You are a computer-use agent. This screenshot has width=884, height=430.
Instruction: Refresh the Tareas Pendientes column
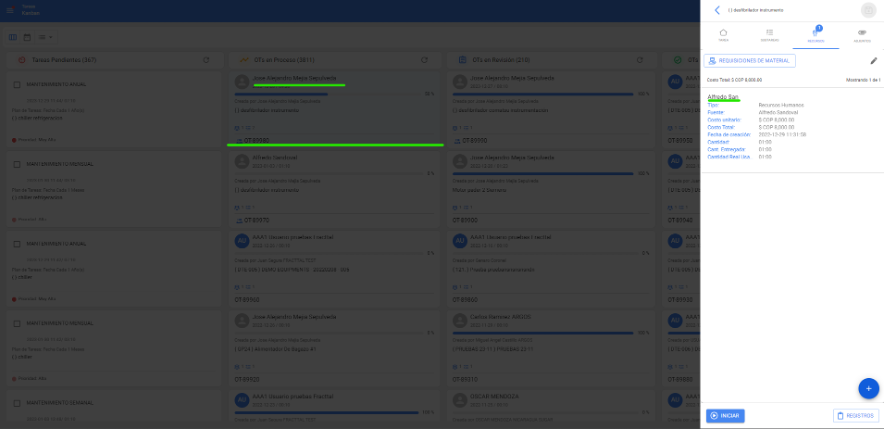coord(206,60)
